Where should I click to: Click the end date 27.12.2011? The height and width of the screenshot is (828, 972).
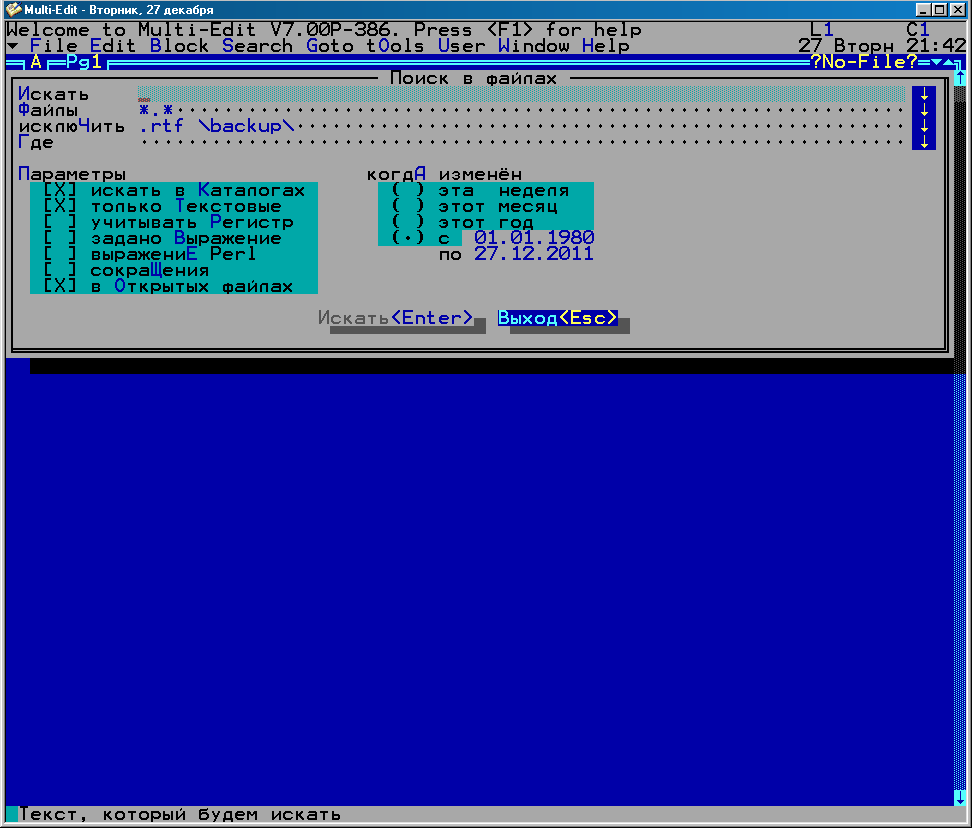(534, 254)
